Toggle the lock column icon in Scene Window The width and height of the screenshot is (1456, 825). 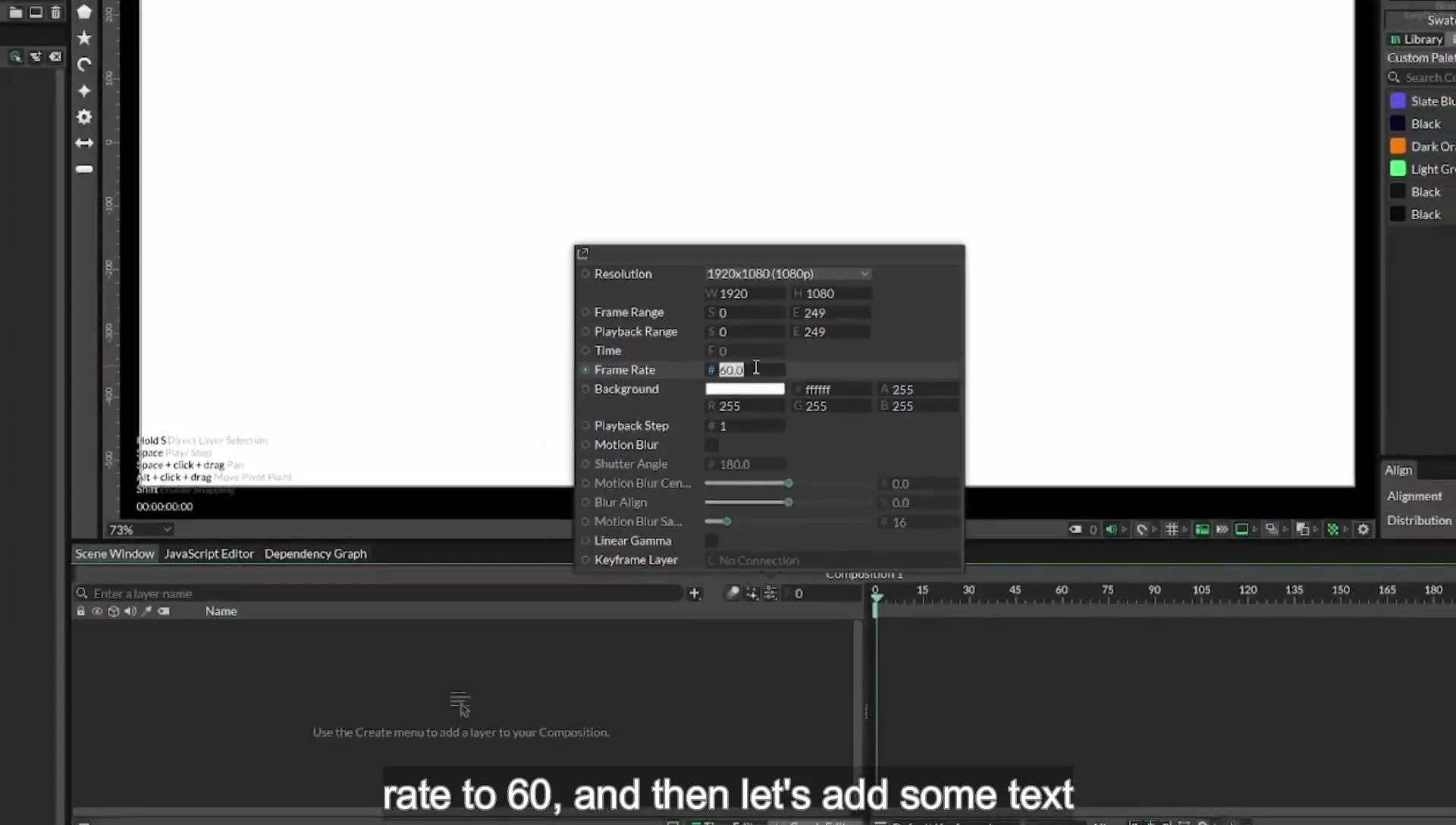point(80,611)
